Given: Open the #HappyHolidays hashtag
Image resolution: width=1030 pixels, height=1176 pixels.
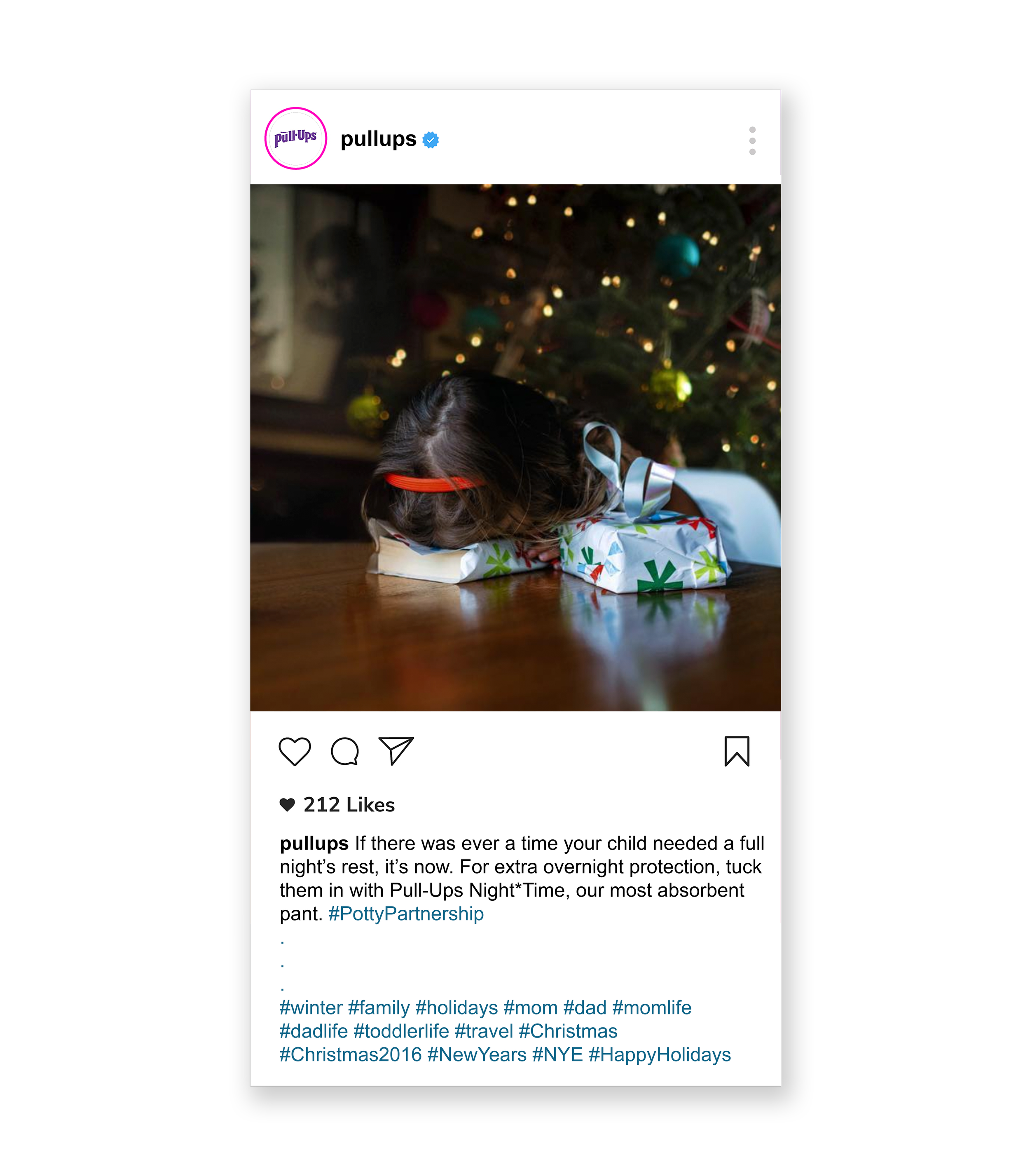Looking at the screenshot, I should click(x=660, y=1055).
